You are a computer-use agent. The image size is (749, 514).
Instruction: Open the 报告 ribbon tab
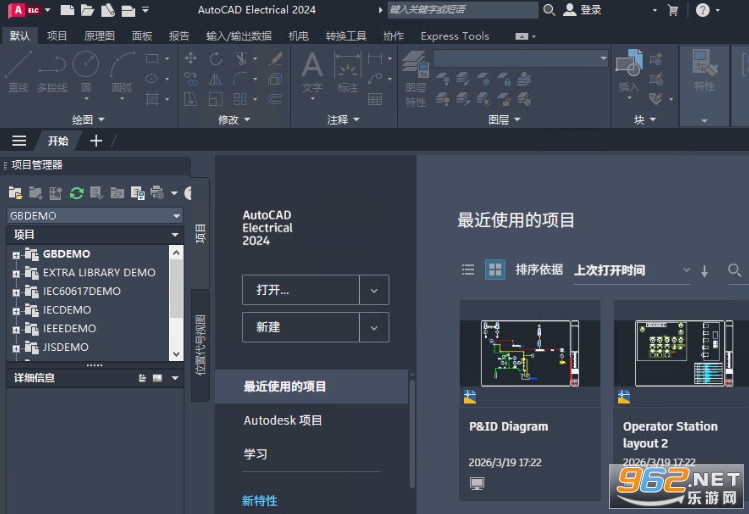click(x=179, y=36)
